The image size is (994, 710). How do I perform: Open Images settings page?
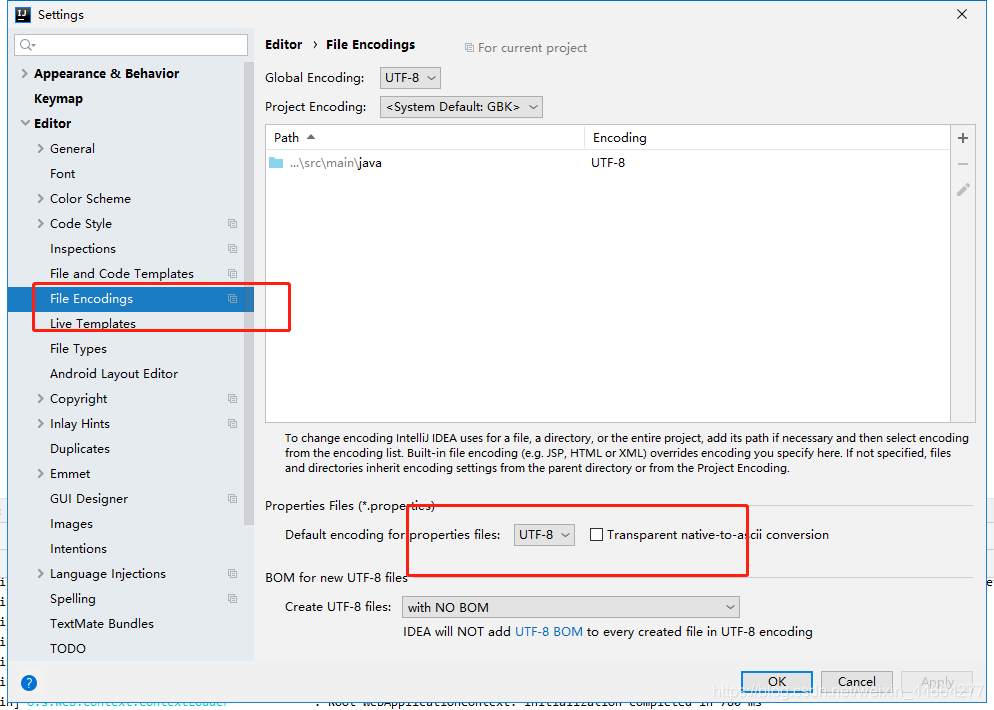(71, 524)
